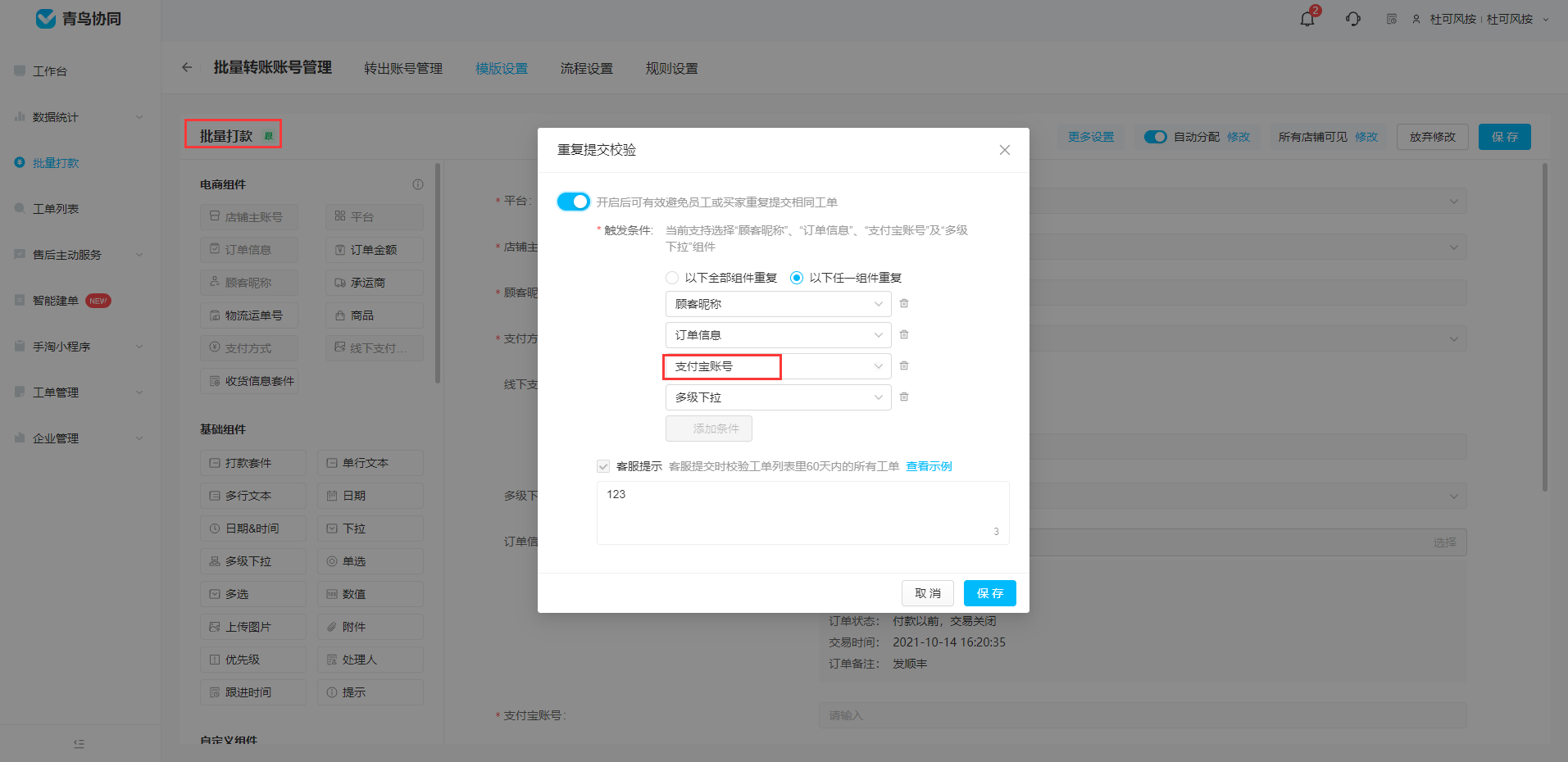Open the customer support headset icon
The width and height of the screenshot is (1568, 762).
click(1353, 19)
